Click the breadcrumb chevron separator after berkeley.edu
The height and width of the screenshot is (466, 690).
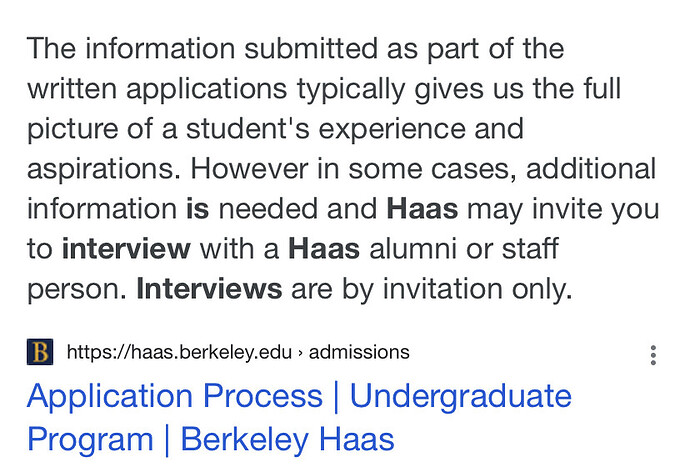click(x=301, y=352)
